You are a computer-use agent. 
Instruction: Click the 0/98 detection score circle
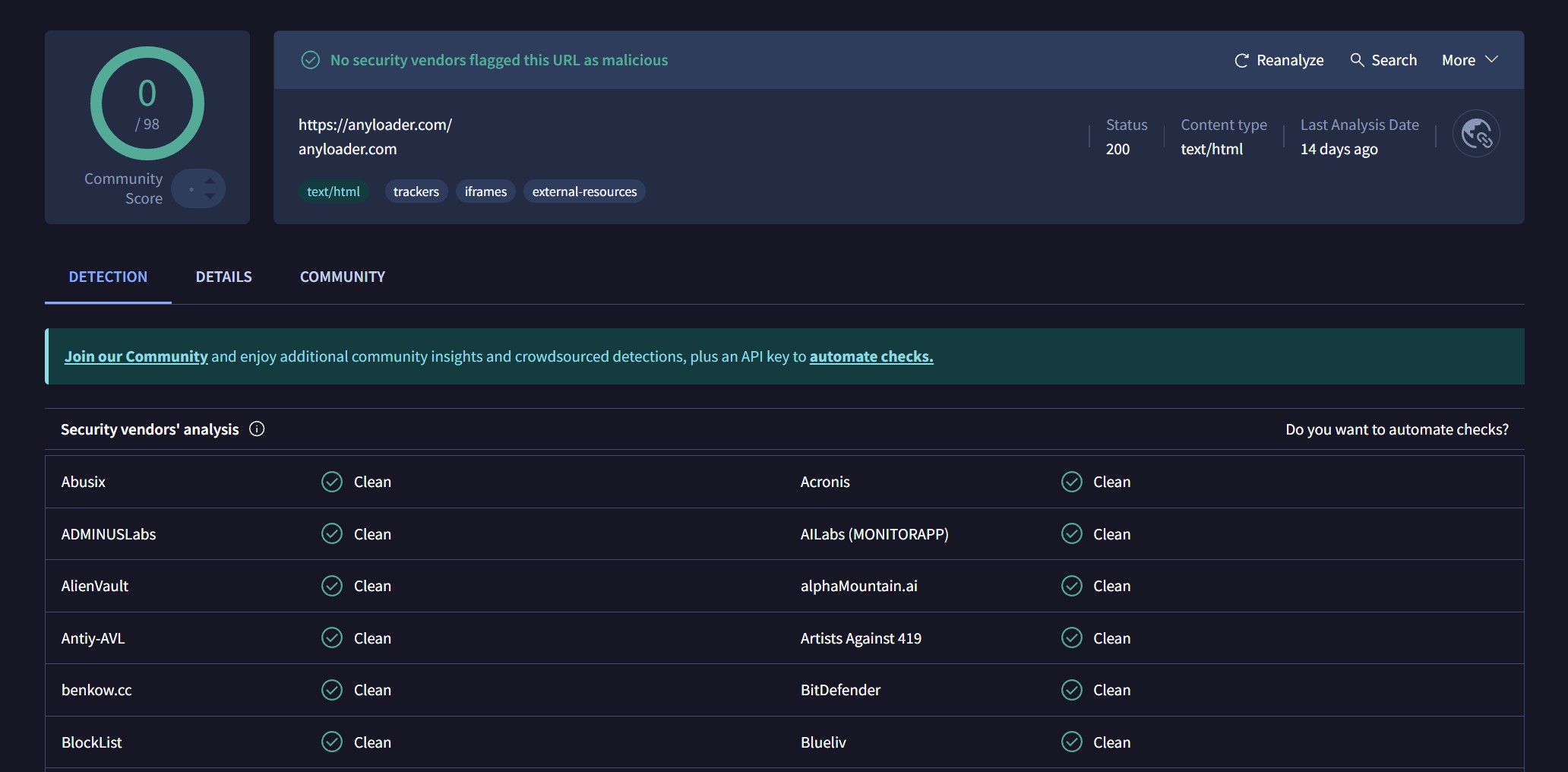click(x=147, y=103)
